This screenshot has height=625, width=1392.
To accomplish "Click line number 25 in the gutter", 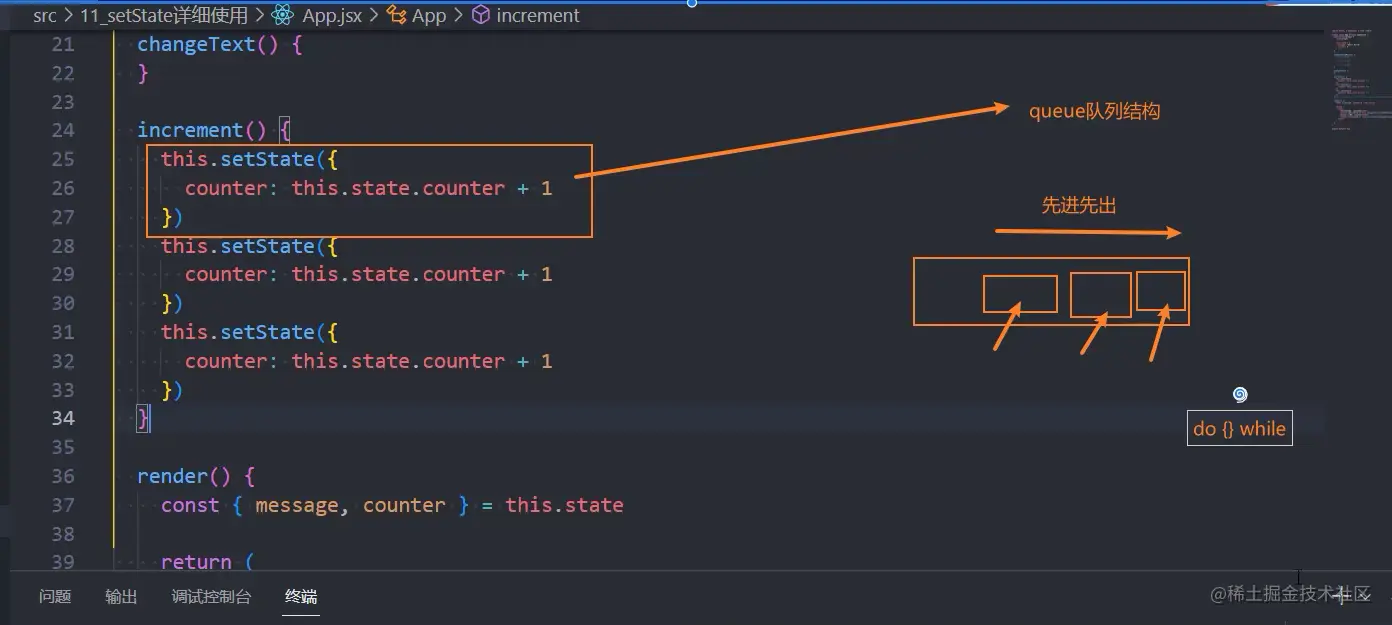I will (63, 159).
